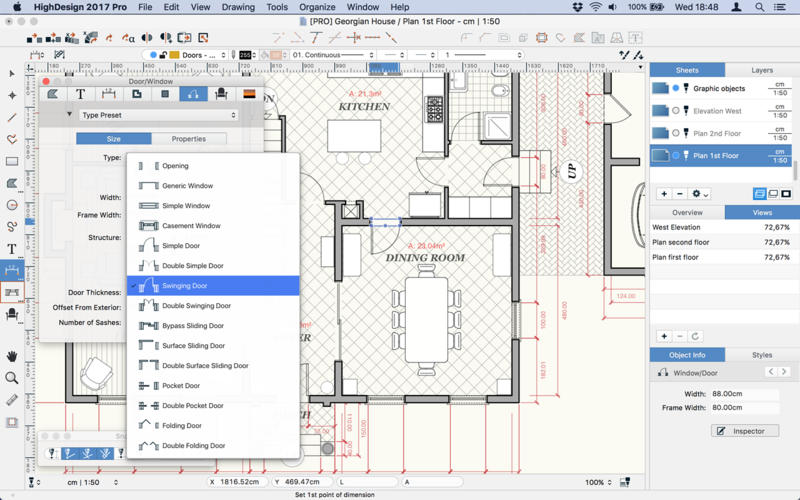This screenshot has height=500, width=800.
Task: Open the Drawing menu
Action: (x=237, y=7)
